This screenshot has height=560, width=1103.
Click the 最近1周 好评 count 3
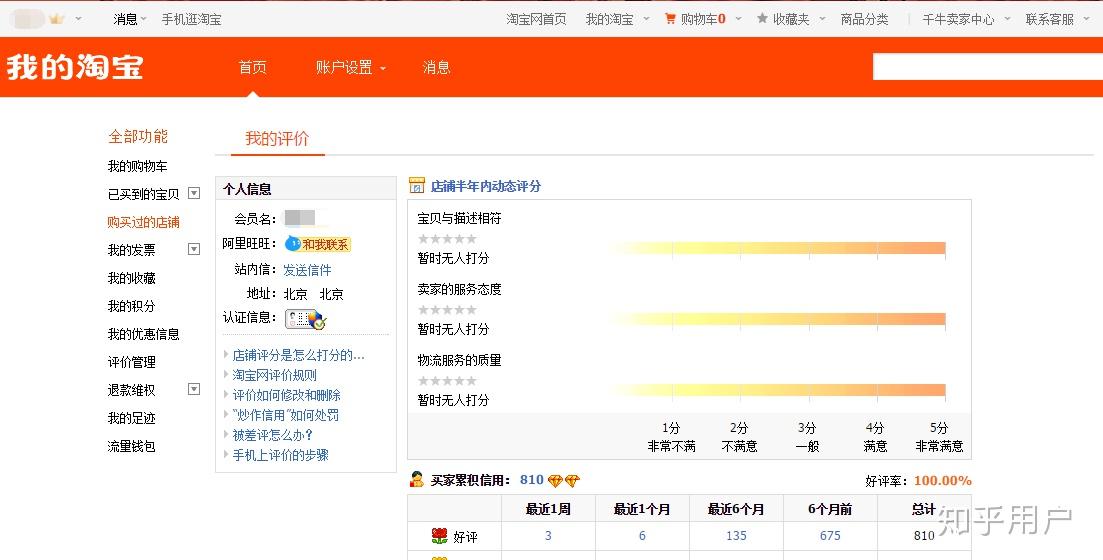click(x=548, y=536)
